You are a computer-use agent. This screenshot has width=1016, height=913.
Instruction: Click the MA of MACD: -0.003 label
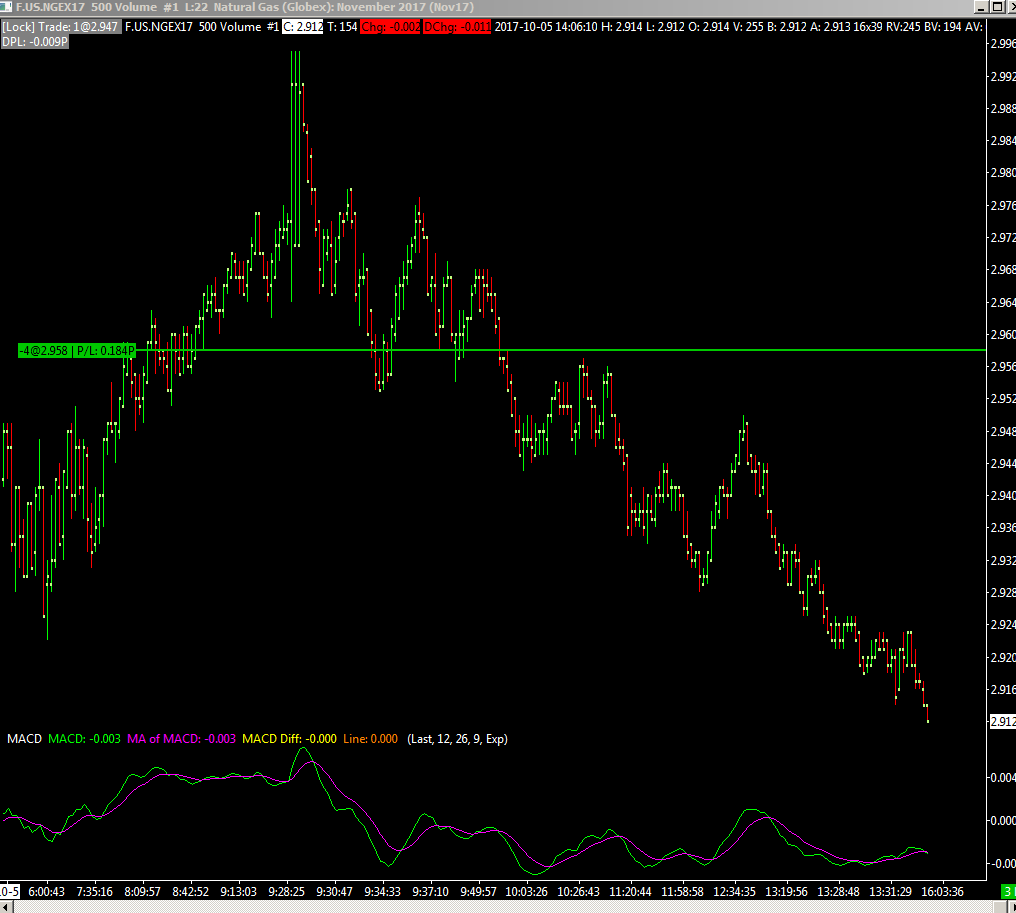point(181,739)
